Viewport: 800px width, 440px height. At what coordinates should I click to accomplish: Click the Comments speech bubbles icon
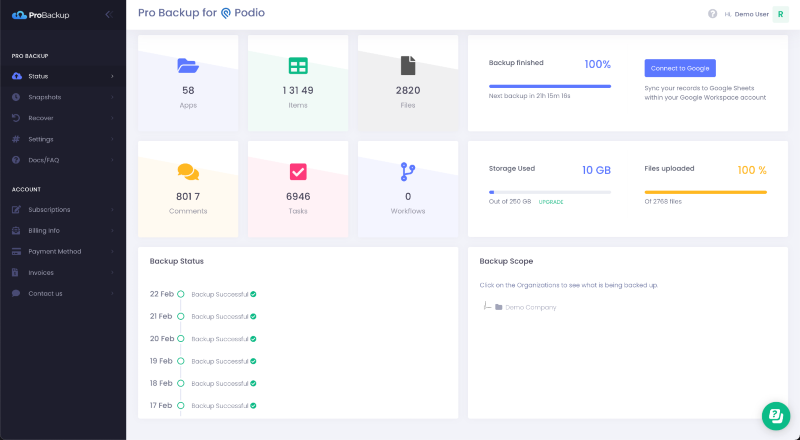pyautogui.click(x=188, y=171)
